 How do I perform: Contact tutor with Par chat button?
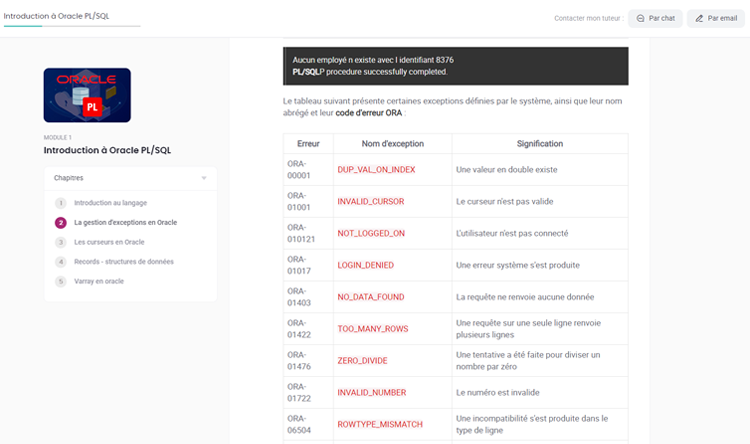pyautogui.click(x=656, y=18)
